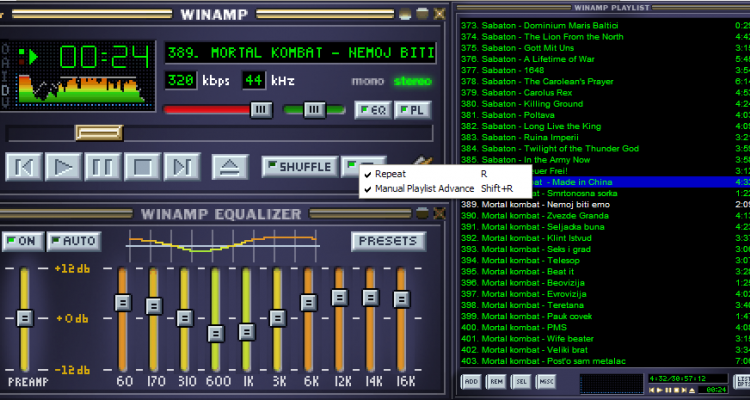750x400 pixels.
Task: Click the red volume slider handle
Action: click(x=261, y=110)
